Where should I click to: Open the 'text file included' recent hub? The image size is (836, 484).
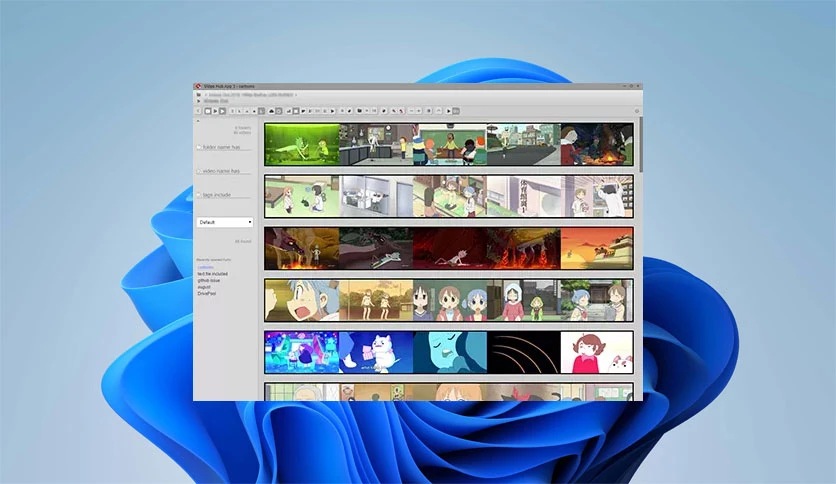tap(212, 274)
